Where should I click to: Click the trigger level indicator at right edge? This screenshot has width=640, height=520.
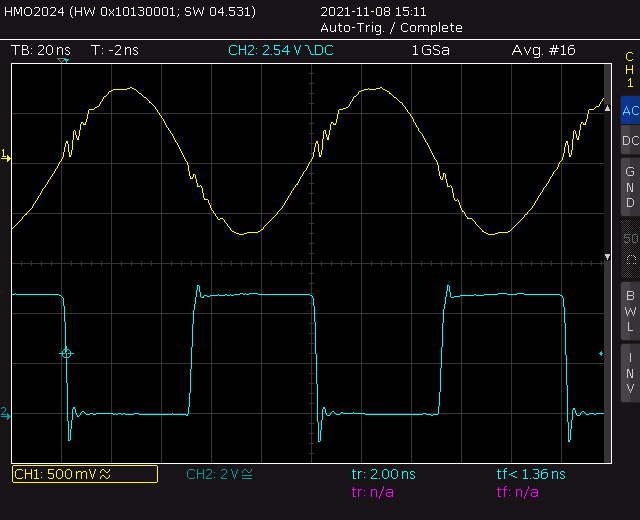(x=601, y=353)
